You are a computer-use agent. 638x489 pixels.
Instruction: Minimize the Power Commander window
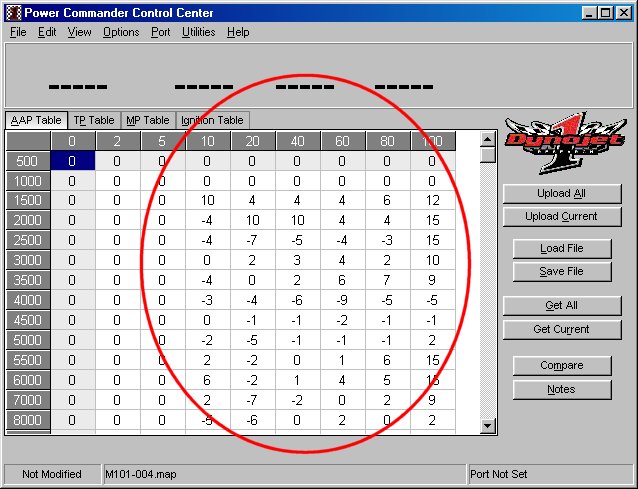tap(589, 13)
